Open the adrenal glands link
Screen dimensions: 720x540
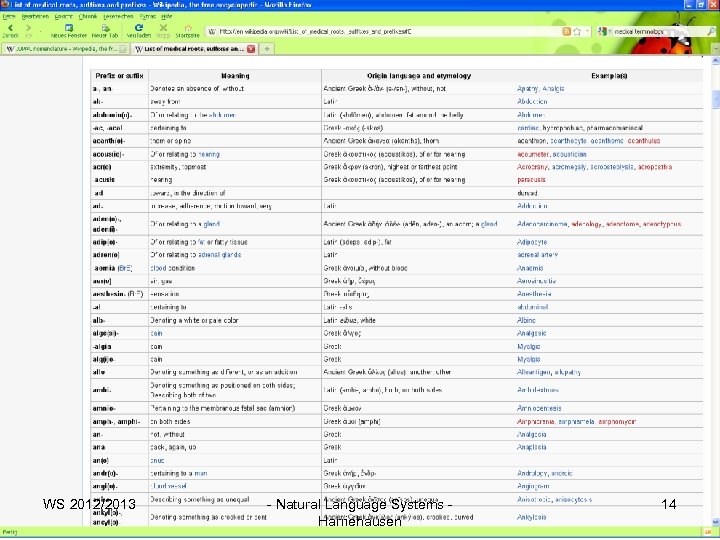[219, 255]
